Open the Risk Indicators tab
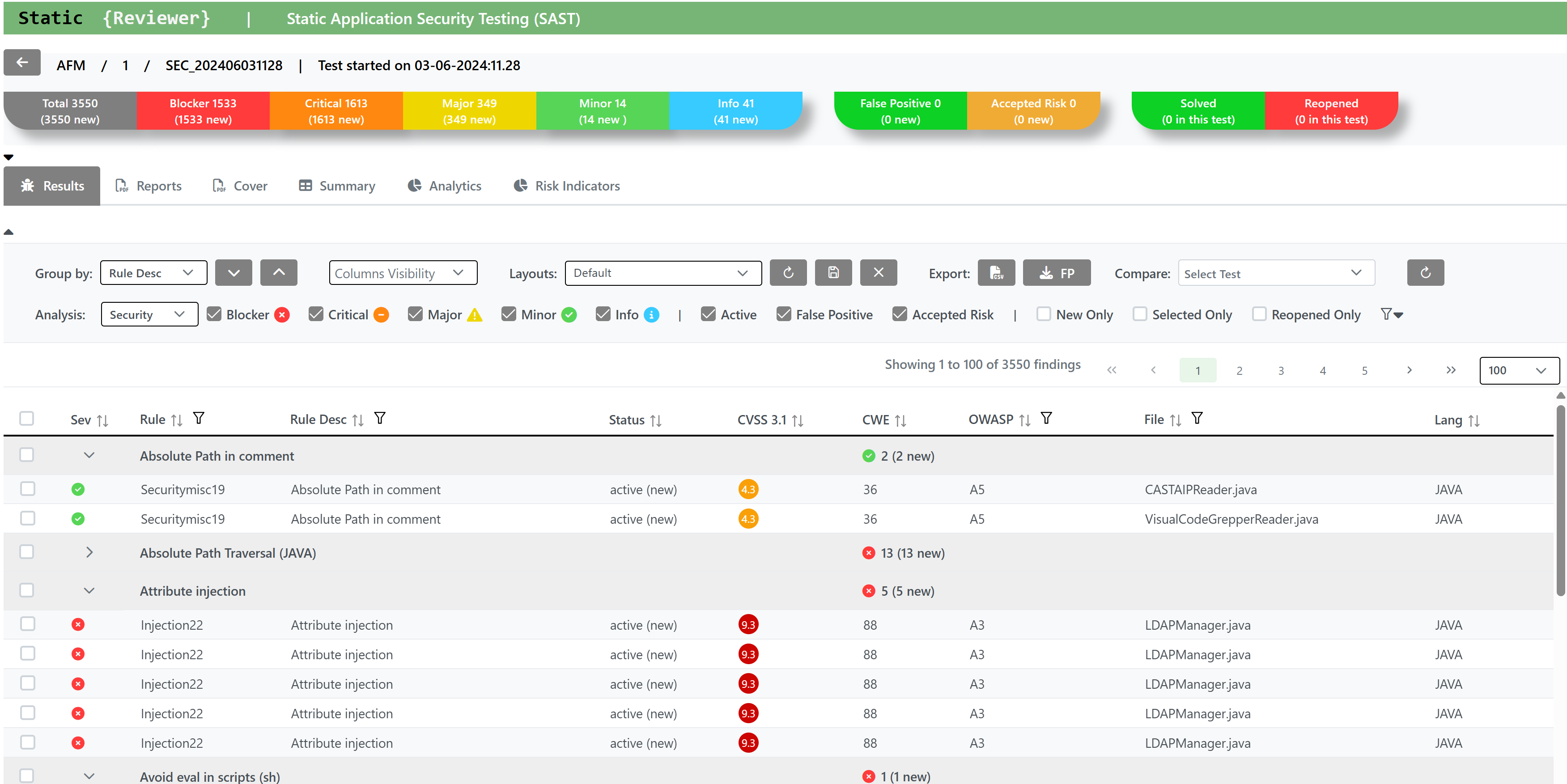1567x784 pixels. click(566, 186)
